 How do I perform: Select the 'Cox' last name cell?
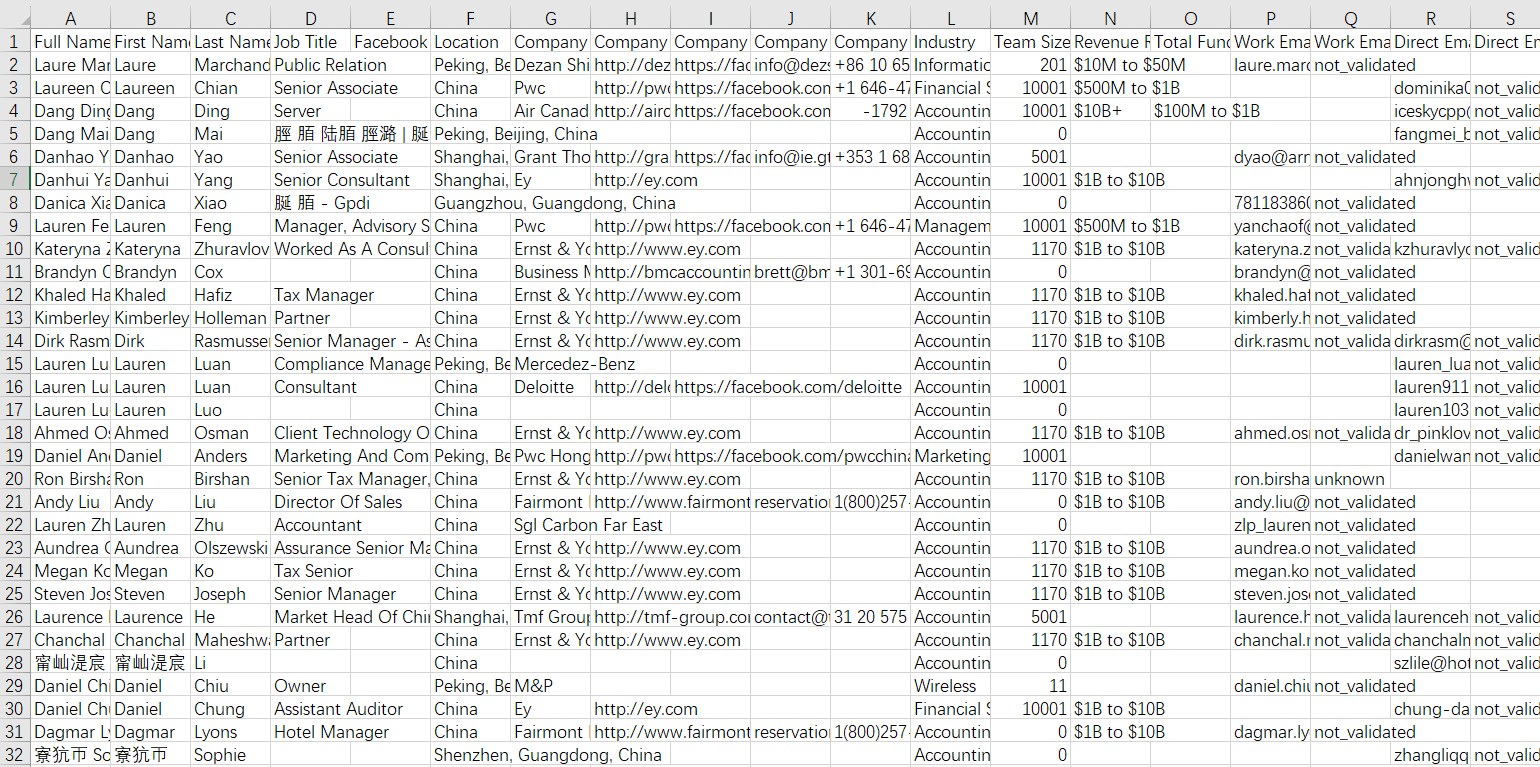230,272
